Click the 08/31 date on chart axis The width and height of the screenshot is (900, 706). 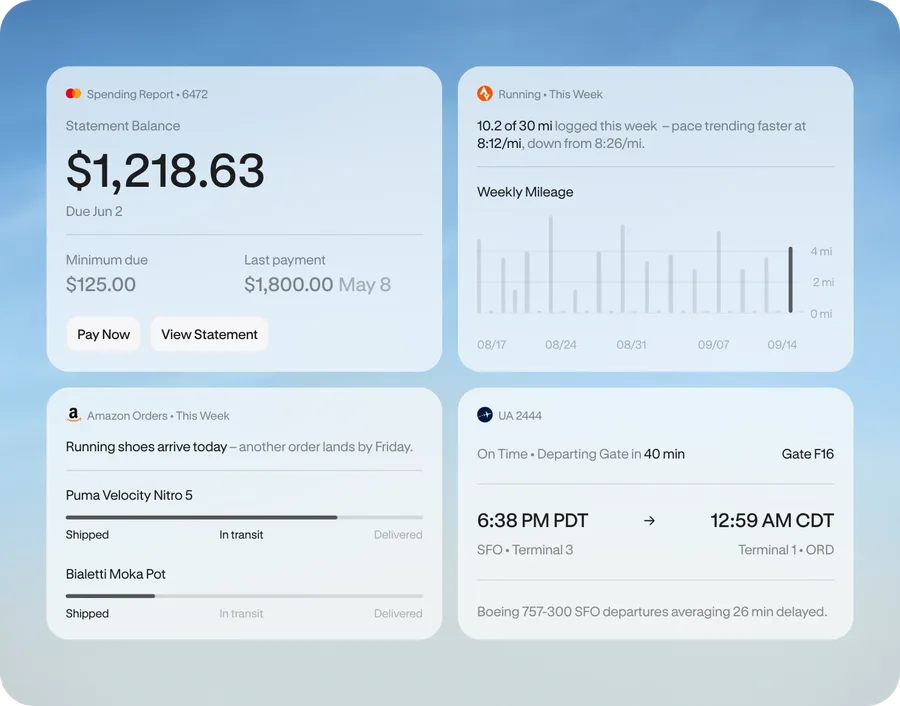pos(631,344)
